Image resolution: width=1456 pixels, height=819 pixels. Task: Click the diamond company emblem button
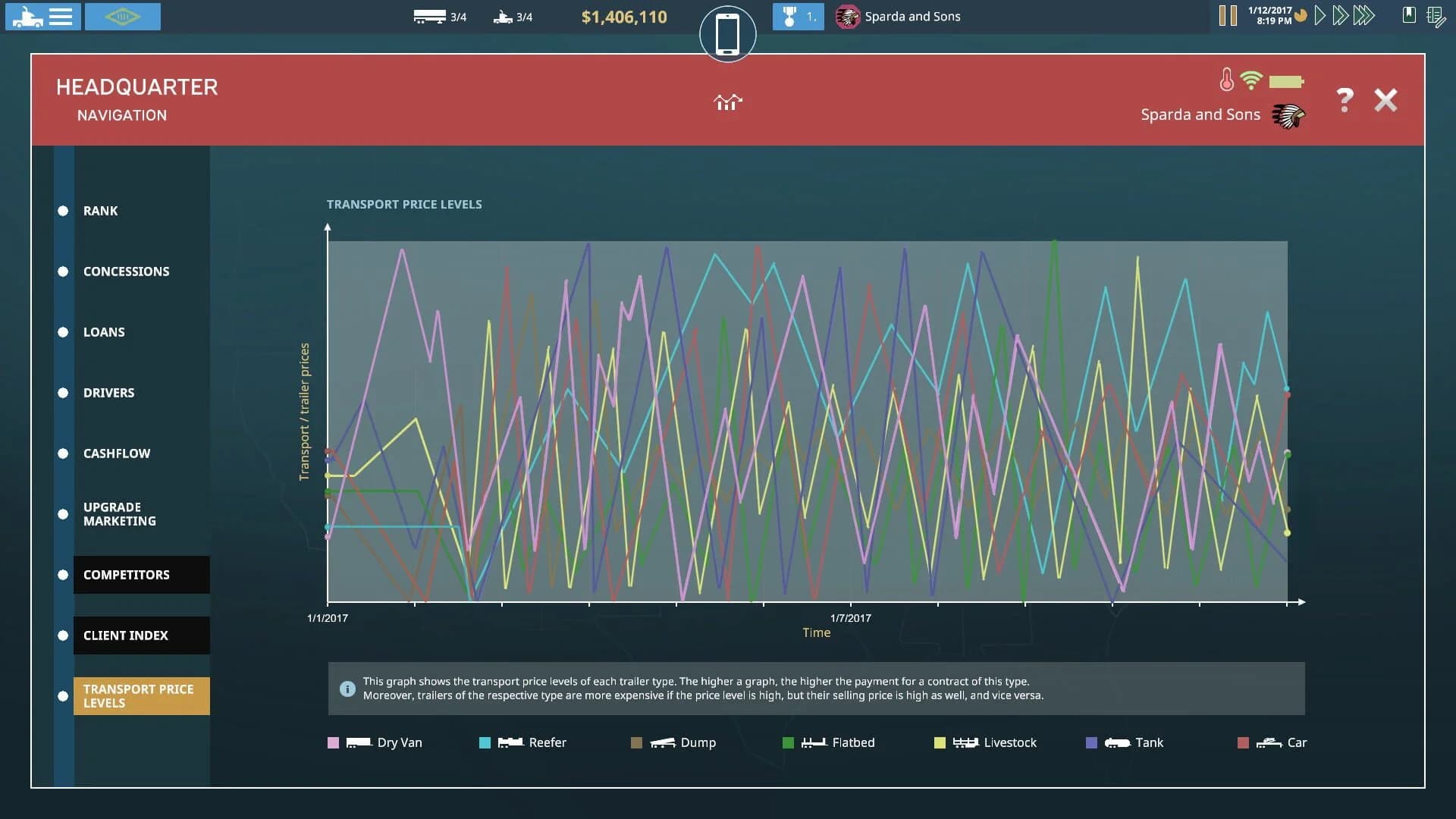pyautogui.click(x=122, y=16)
